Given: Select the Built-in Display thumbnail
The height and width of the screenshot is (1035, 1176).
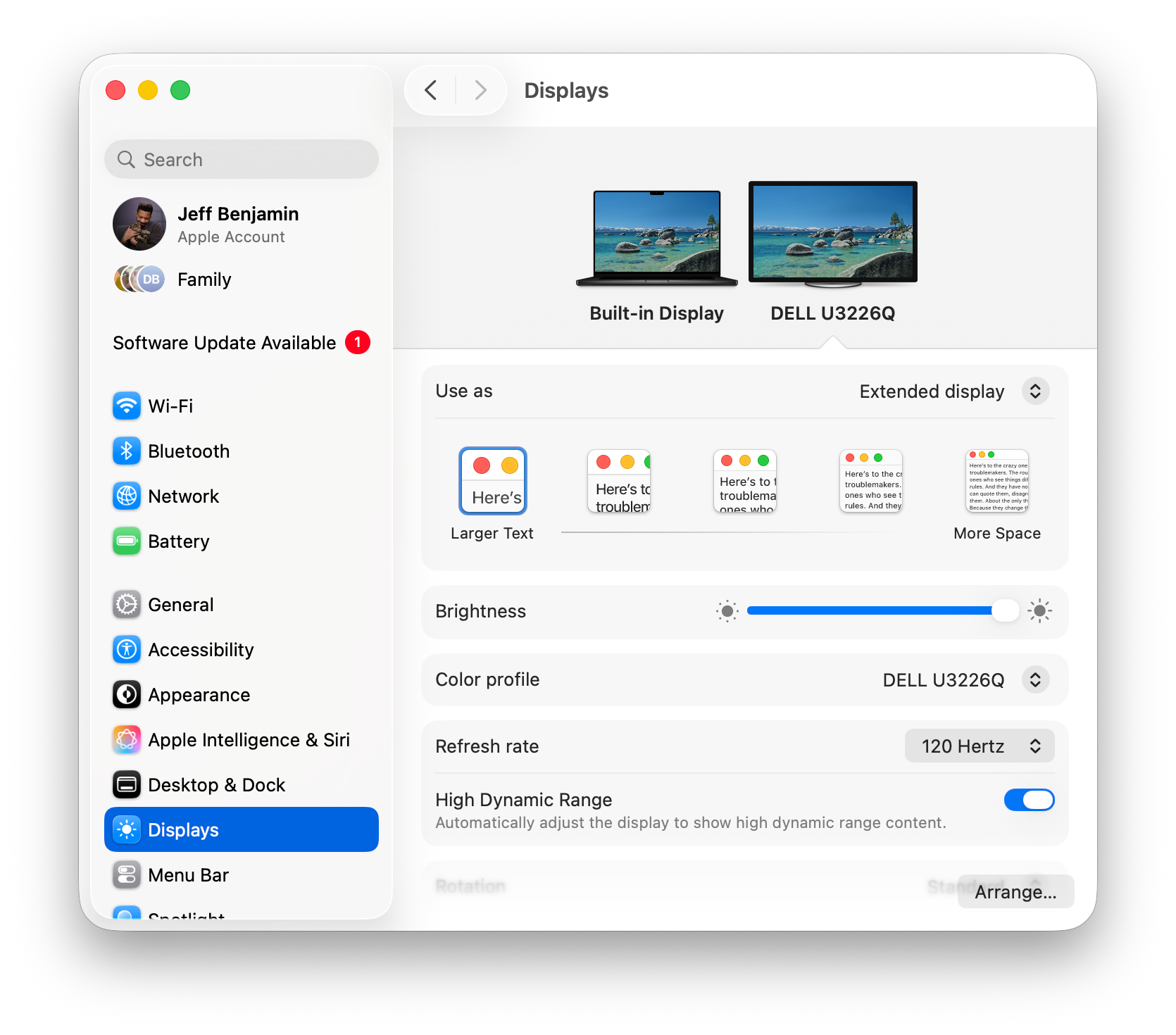Looking at the screenshot, I should 657,237.
